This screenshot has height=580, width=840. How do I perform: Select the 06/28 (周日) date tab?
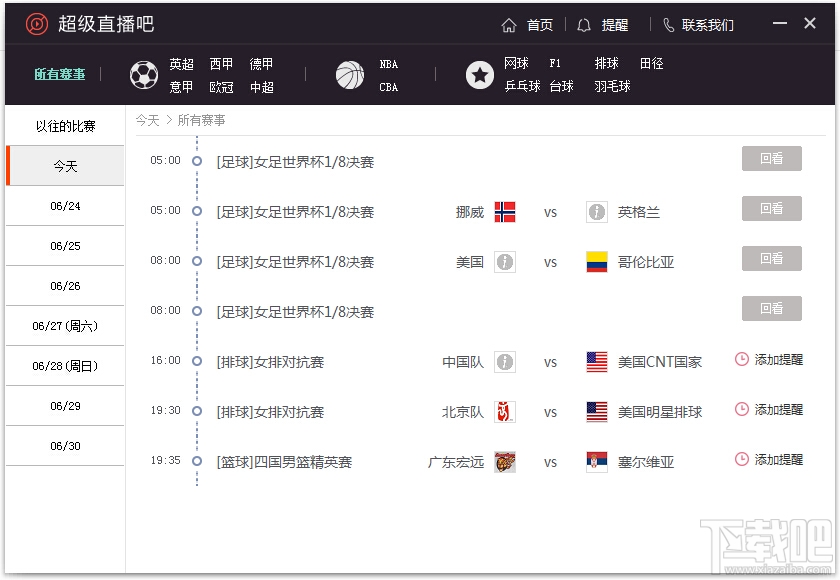click(65, 366)
